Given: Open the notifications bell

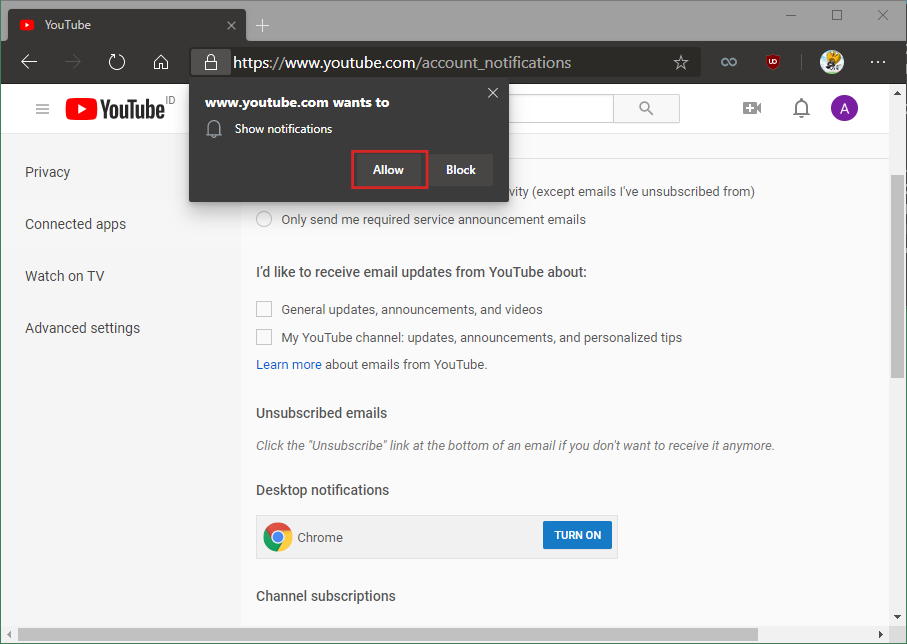Looking at the screenshot, I should (801, 109).
